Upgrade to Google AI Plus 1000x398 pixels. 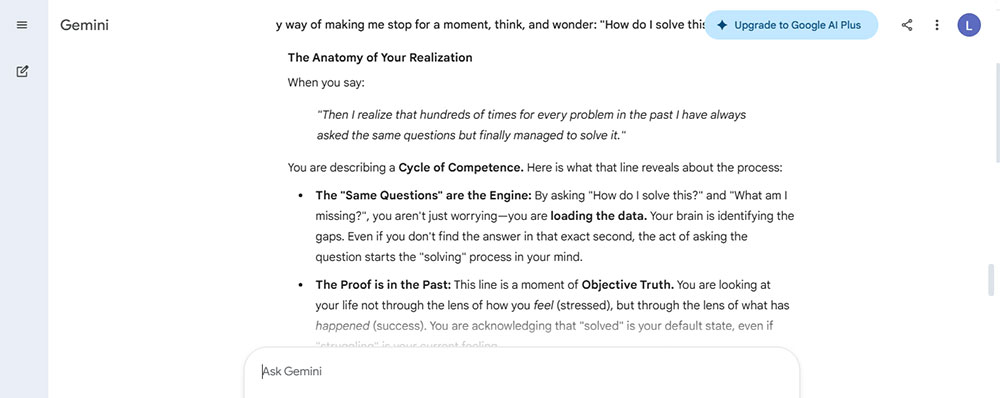click(791, 26)
